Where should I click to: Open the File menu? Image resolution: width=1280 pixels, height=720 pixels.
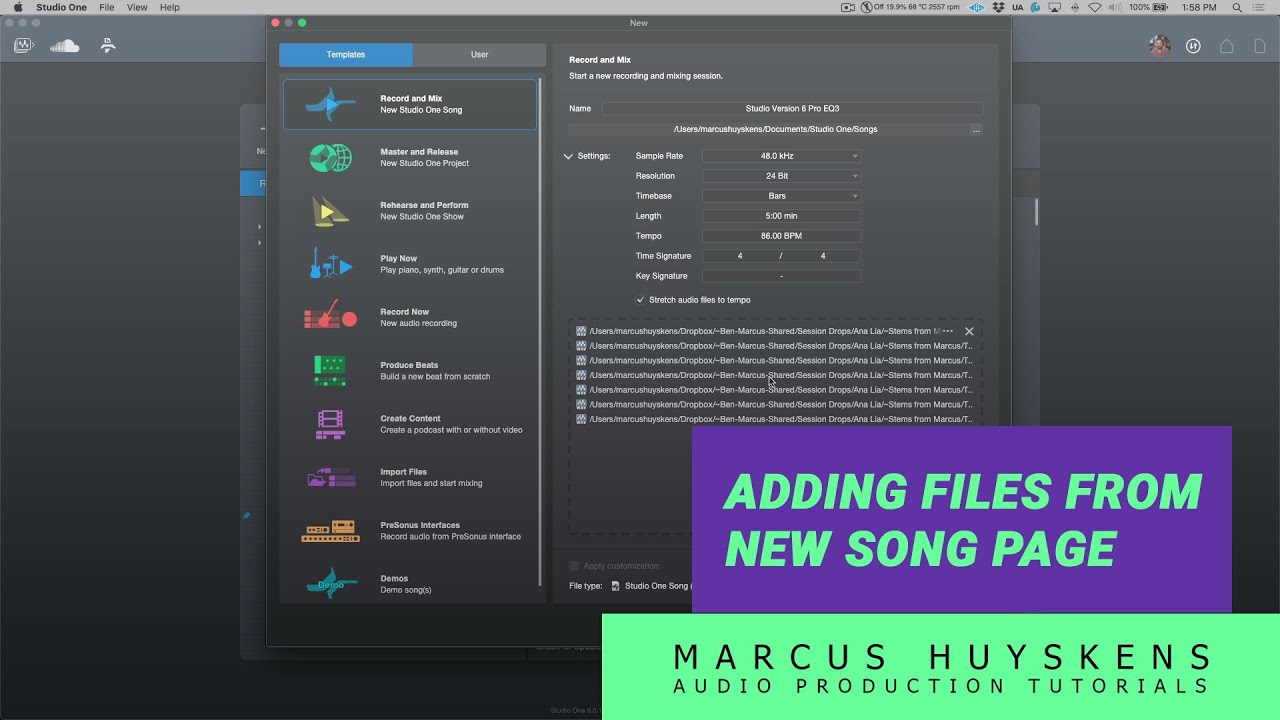(x=107, y=7)
